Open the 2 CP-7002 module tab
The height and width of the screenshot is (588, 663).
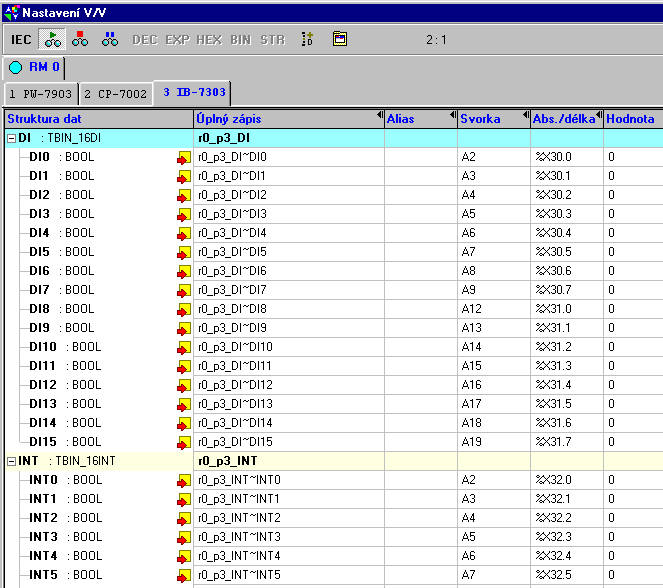[x=115, y=94]
